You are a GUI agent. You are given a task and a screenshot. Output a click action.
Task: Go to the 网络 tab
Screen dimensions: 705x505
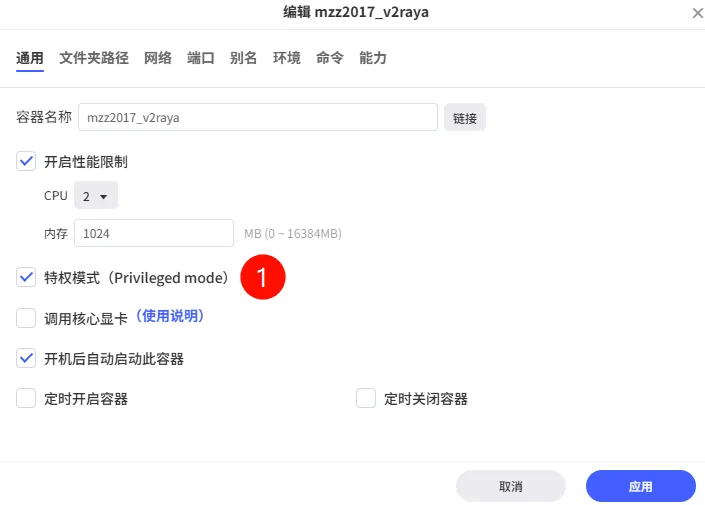pos(158,58)
